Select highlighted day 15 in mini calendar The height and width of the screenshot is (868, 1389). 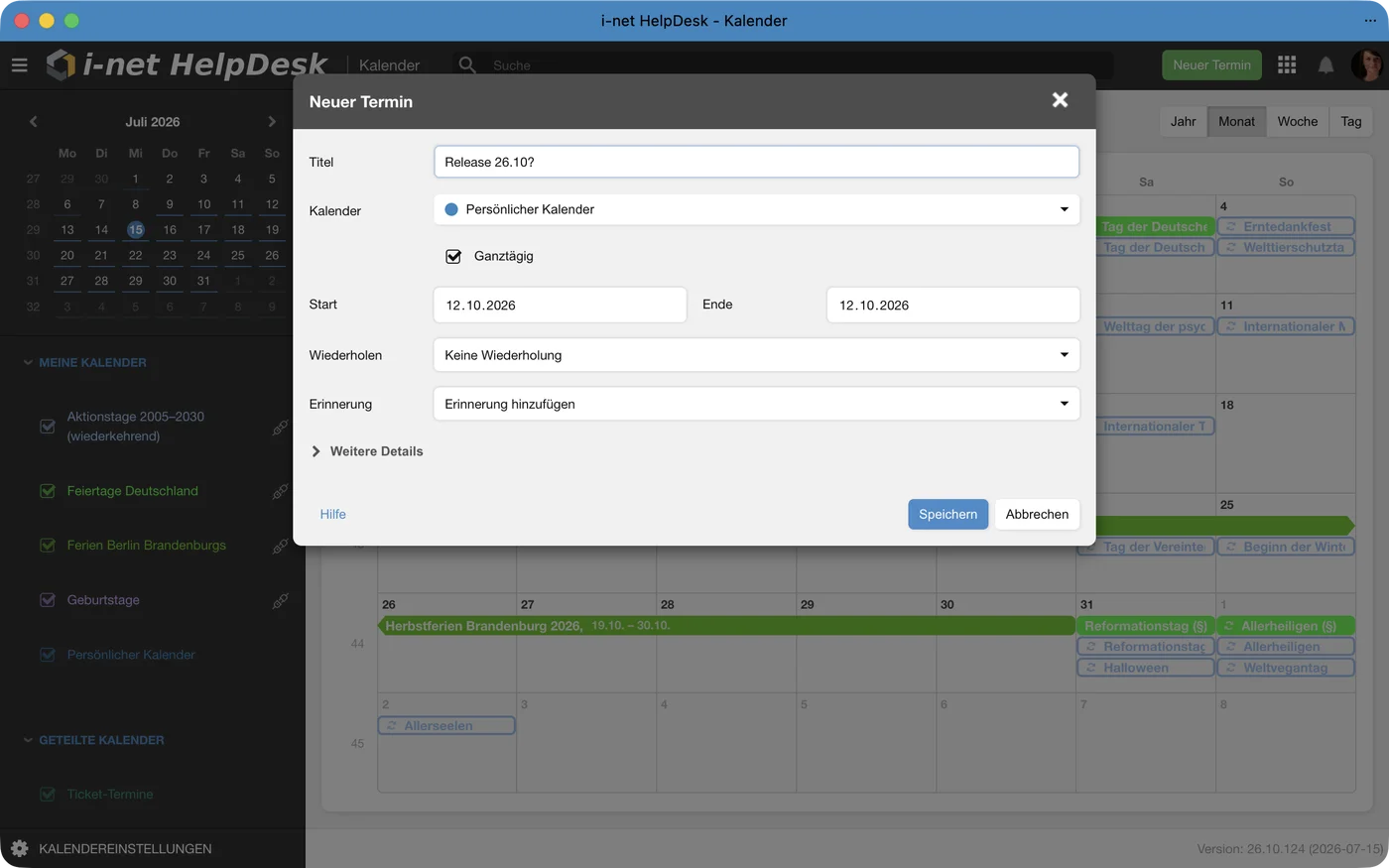coord(135,229)
